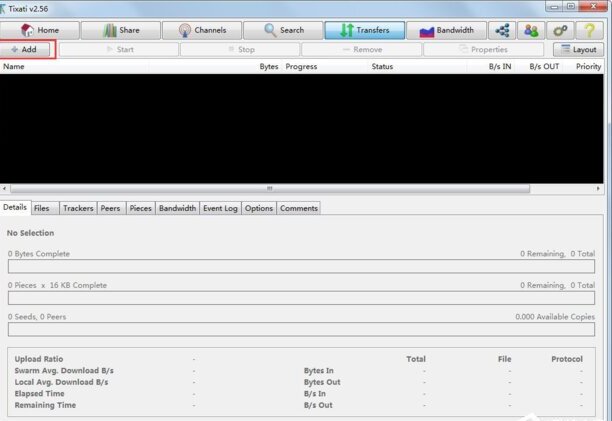612x421 pixels.
Task: Click the seeds and peers availability bar
Action: tap(301, 329)
